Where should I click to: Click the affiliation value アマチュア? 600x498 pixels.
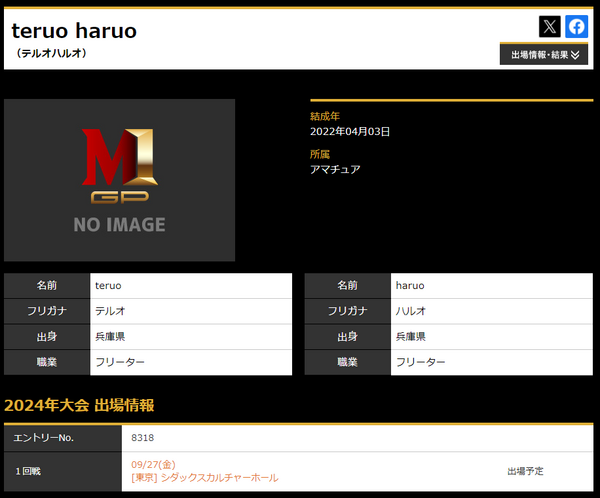click(335, 169)
